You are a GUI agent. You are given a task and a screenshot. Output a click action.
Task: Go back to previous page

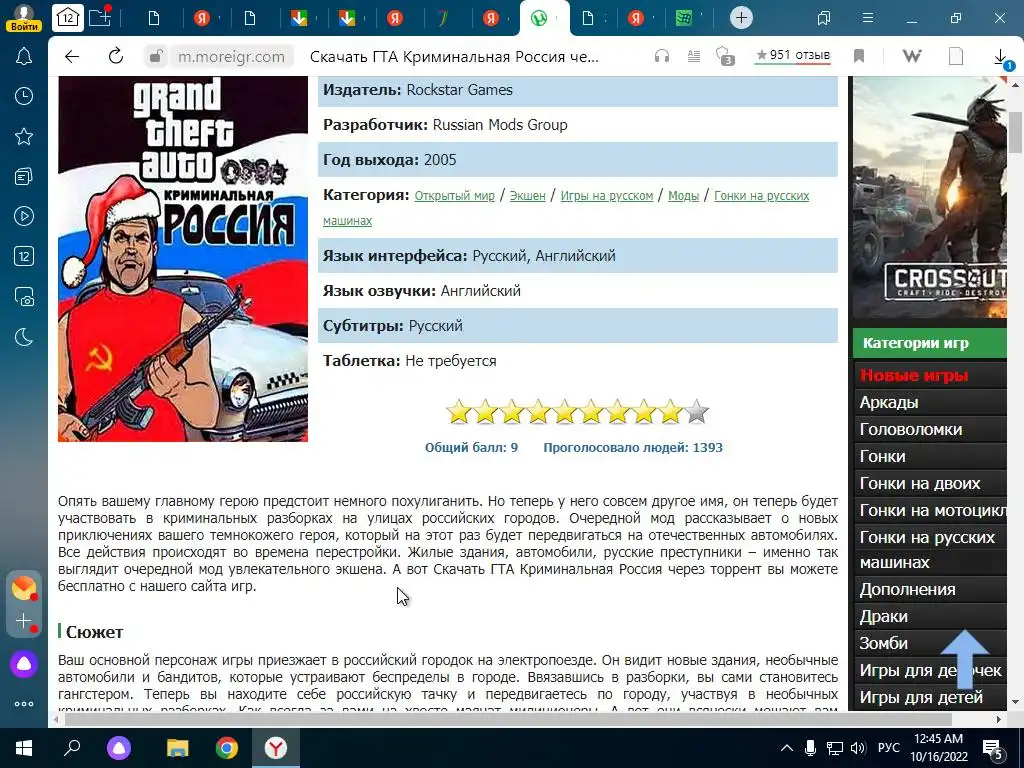point(72,57)
